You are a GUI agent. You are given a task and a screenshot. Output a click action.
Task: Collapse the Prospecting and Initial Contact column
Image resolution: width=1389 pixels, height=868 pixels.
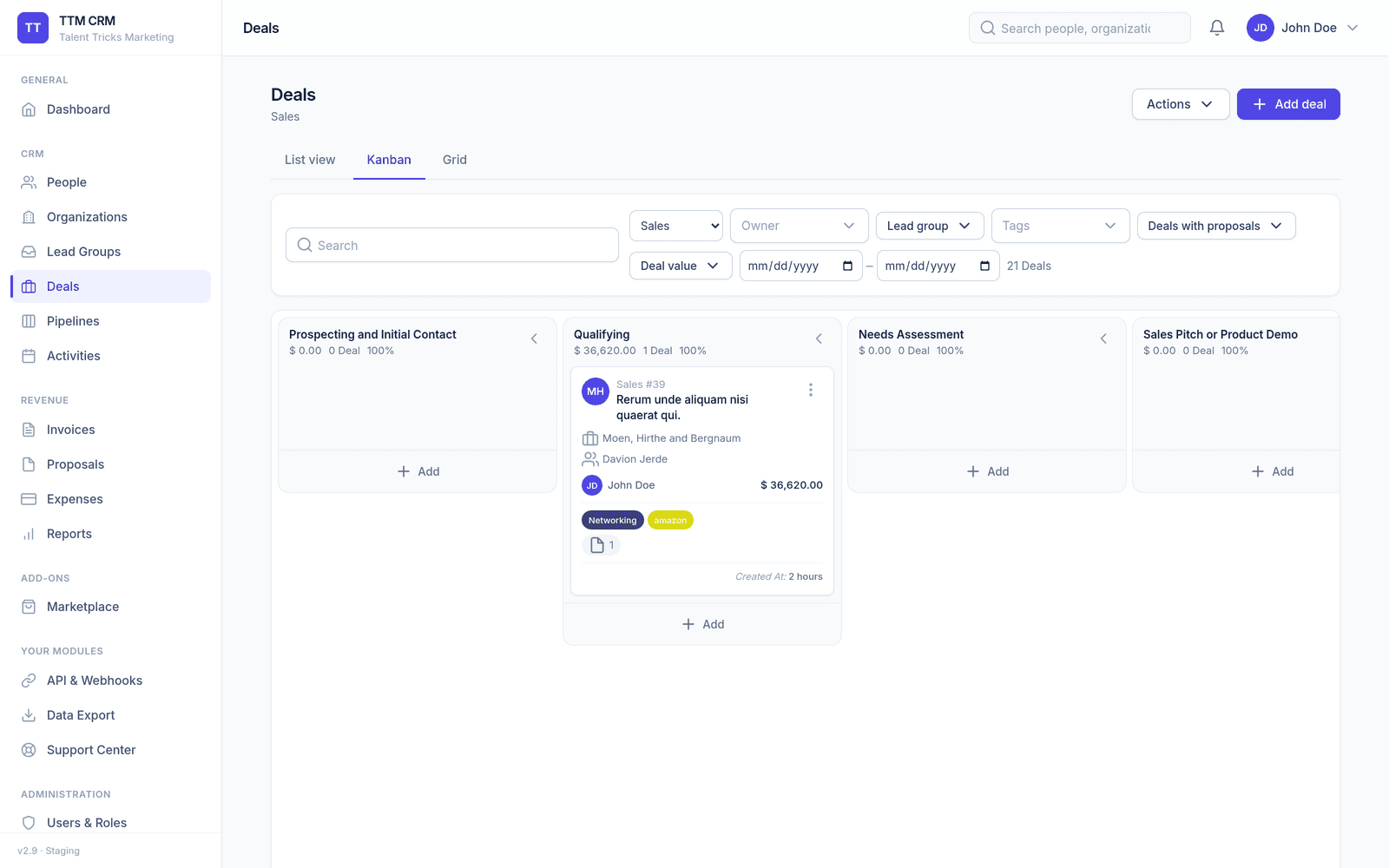(534, 339)
